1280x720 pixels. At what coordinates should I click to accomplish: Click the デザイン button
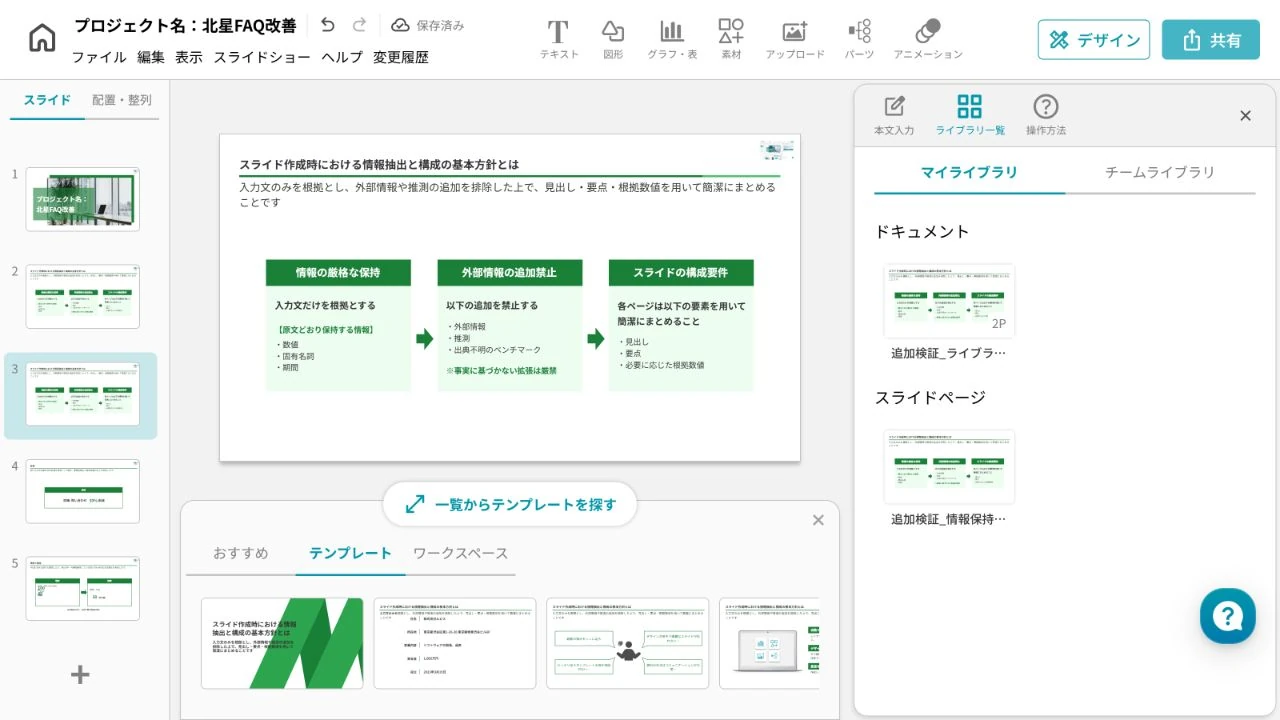click(1094, 40)
